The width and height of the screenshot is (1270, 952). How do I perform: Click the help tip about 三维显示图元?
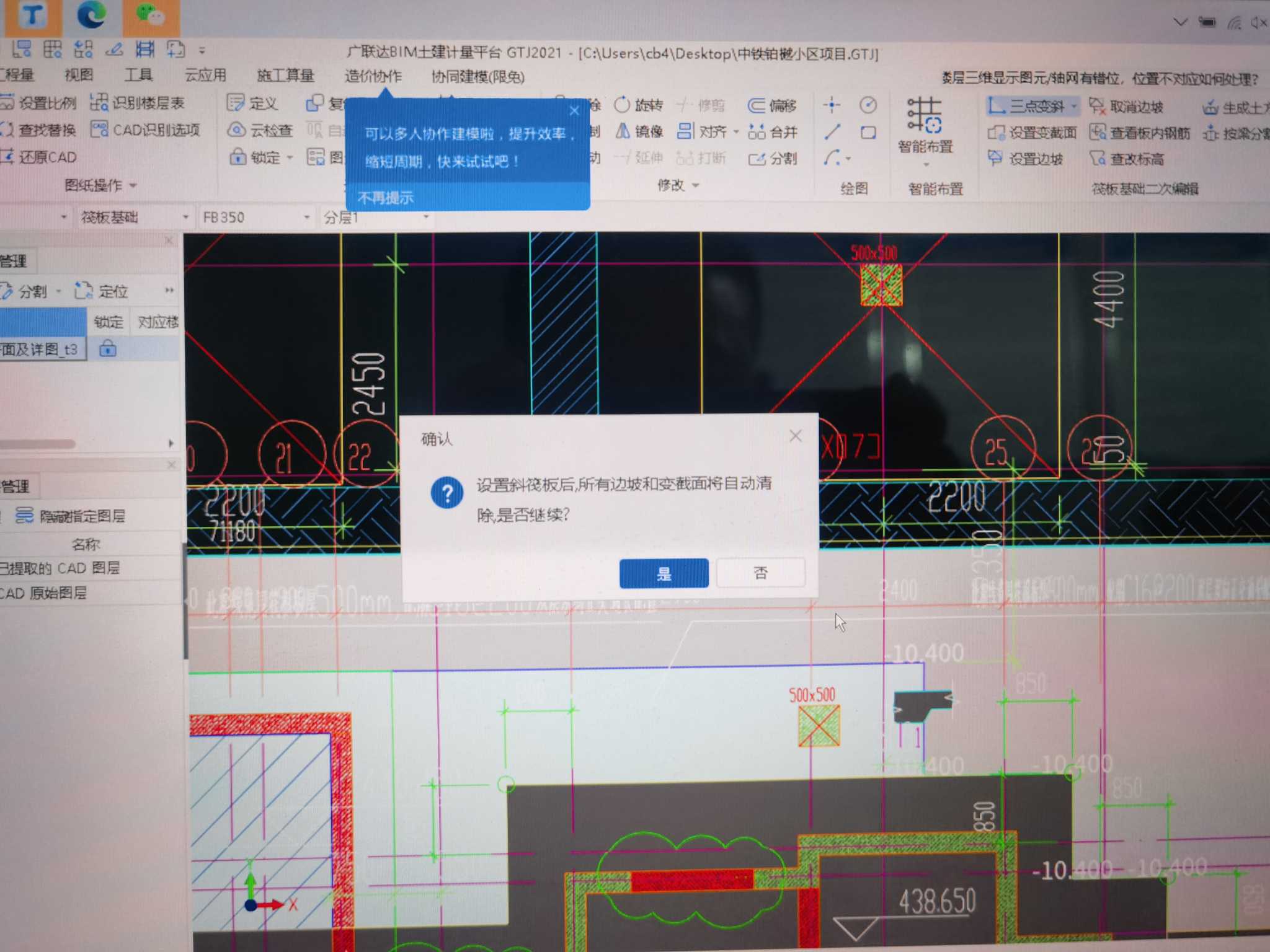pyautogui.click(x=1099, y=79)
